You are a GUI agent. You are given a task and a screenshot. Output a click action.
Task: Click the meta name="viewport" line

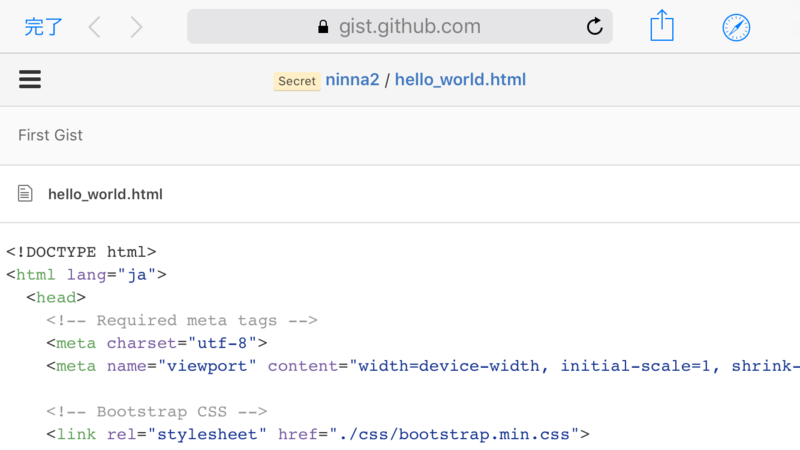point(423,366)
